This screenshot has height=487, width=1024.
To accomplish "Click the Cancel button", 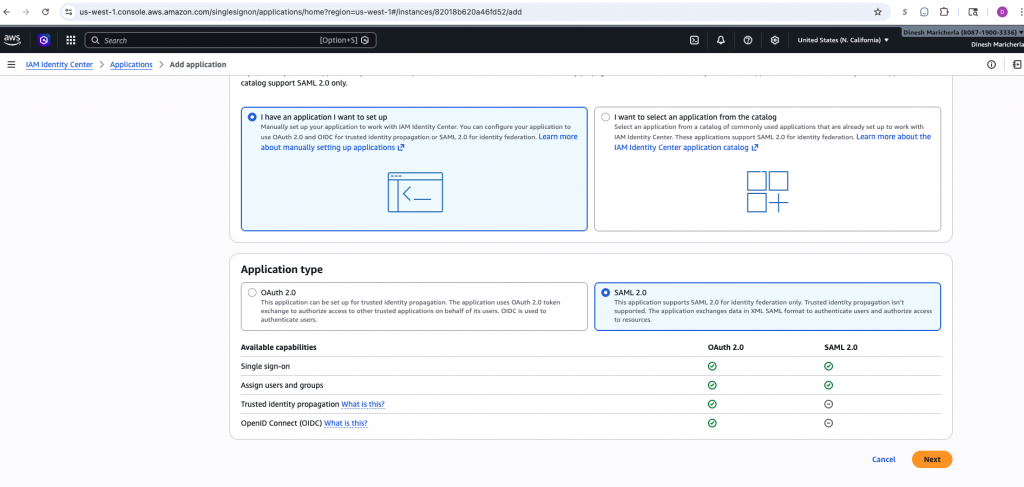I will coord(883,459).
